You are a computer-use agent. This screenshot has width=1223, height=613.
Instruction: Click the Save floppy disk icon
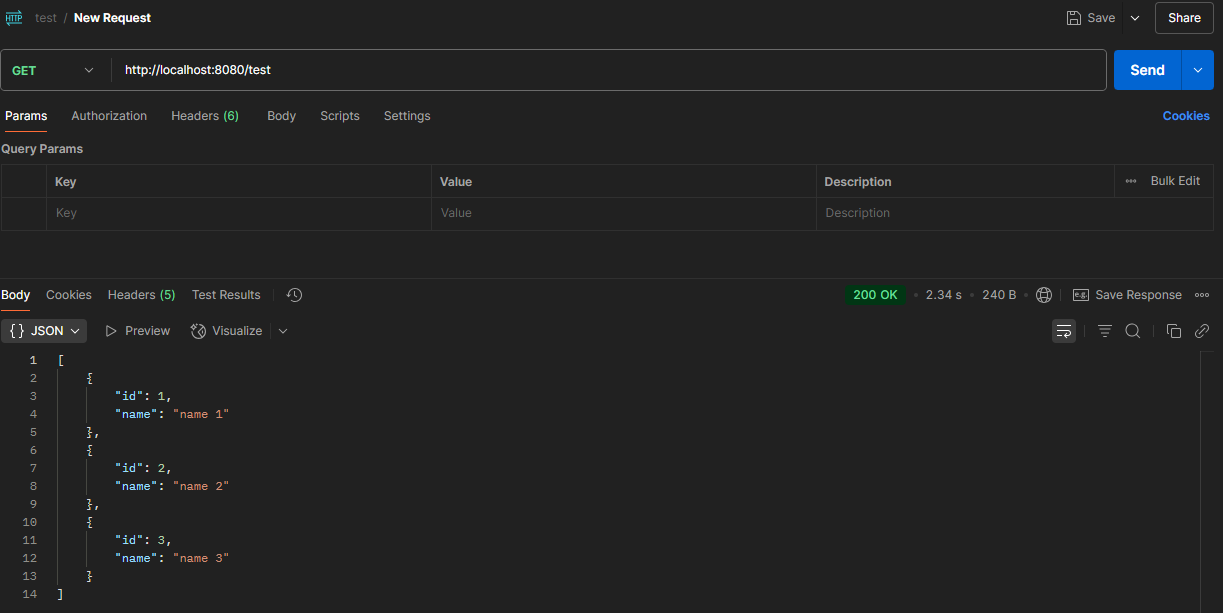coord(1073,18)
